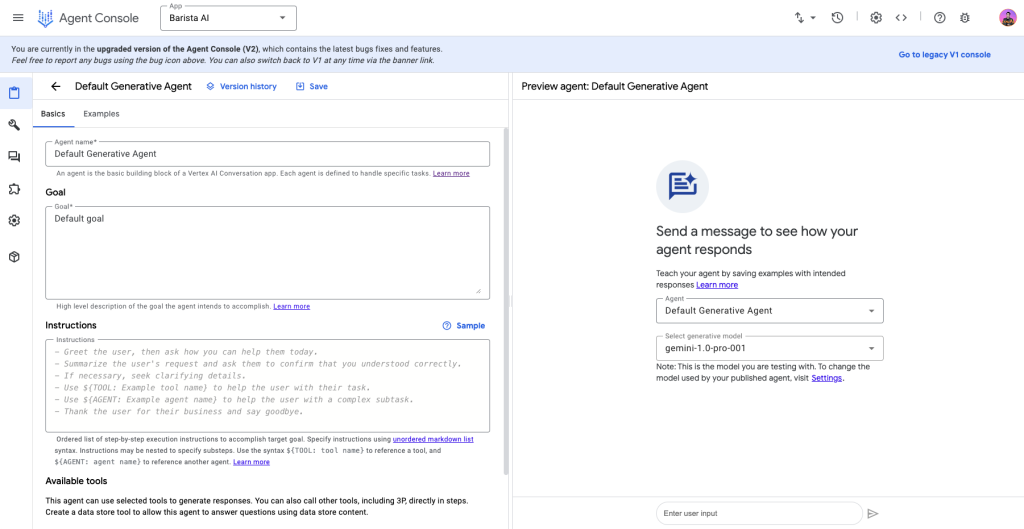The image size is (1024, 529).
Task: Switch to the Examples tab
Action: click(101, 114)
